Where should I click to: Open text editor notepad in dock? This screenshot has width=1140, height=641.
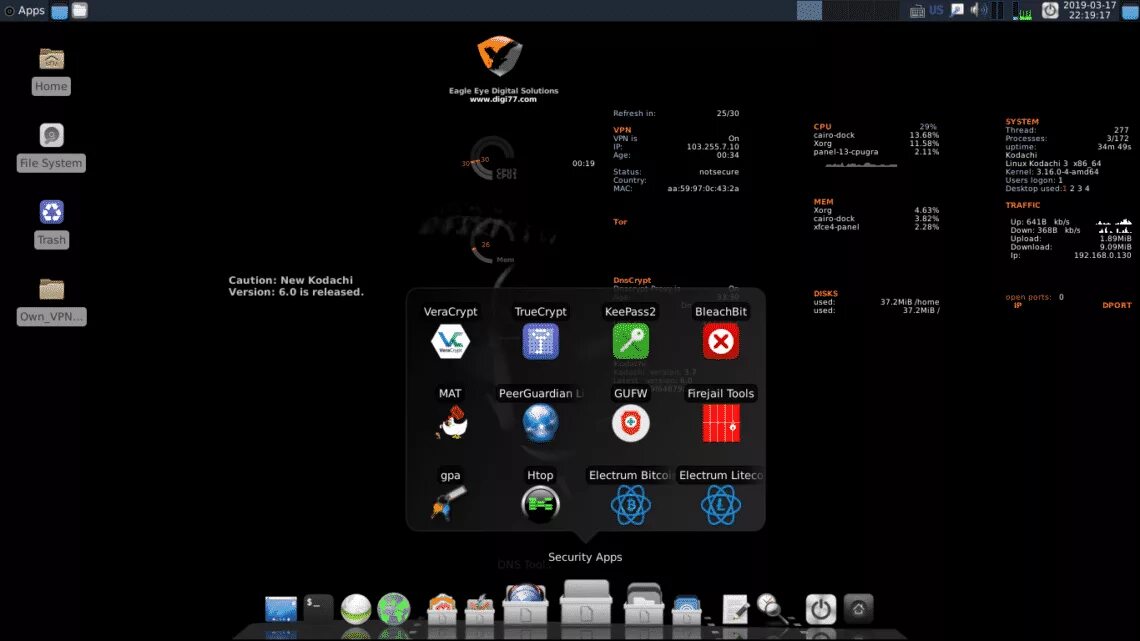[735, 609]
